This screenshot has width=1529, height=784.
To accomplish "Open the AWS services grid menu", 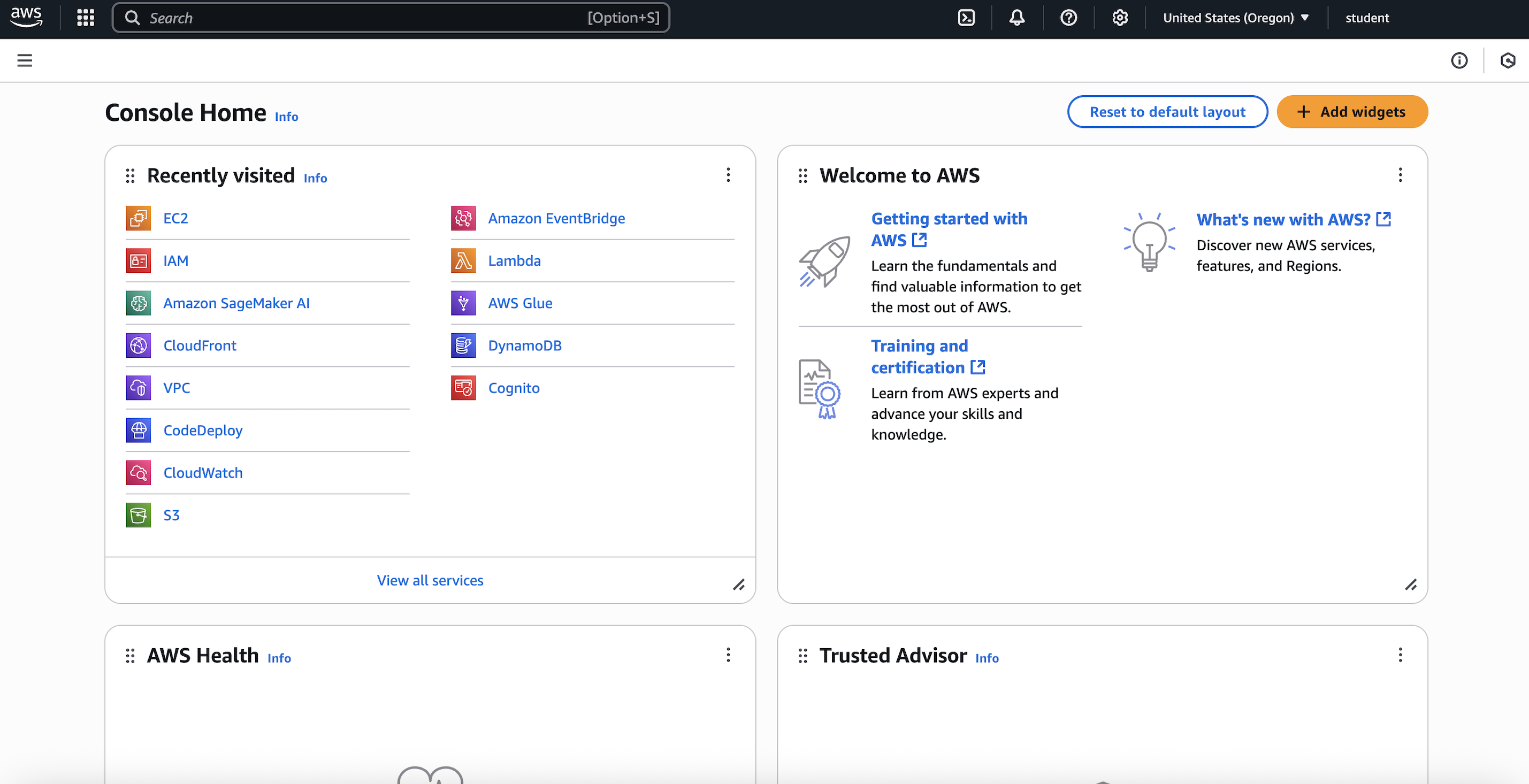I will pyautogui.click(x=85, y=17).
